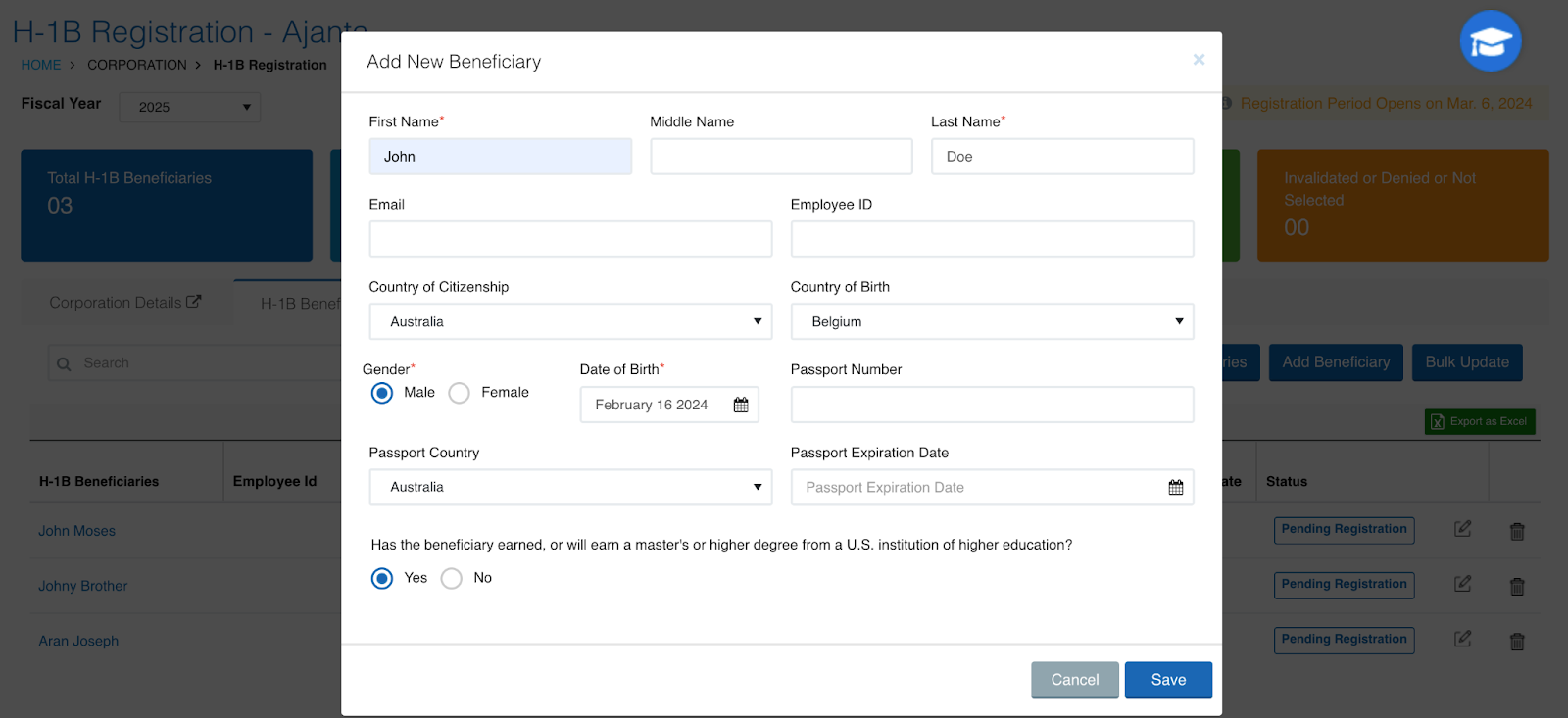Edit the Aran Joseph beneficiary row
1568x718 pixels.
click(x=1462, y=639)
